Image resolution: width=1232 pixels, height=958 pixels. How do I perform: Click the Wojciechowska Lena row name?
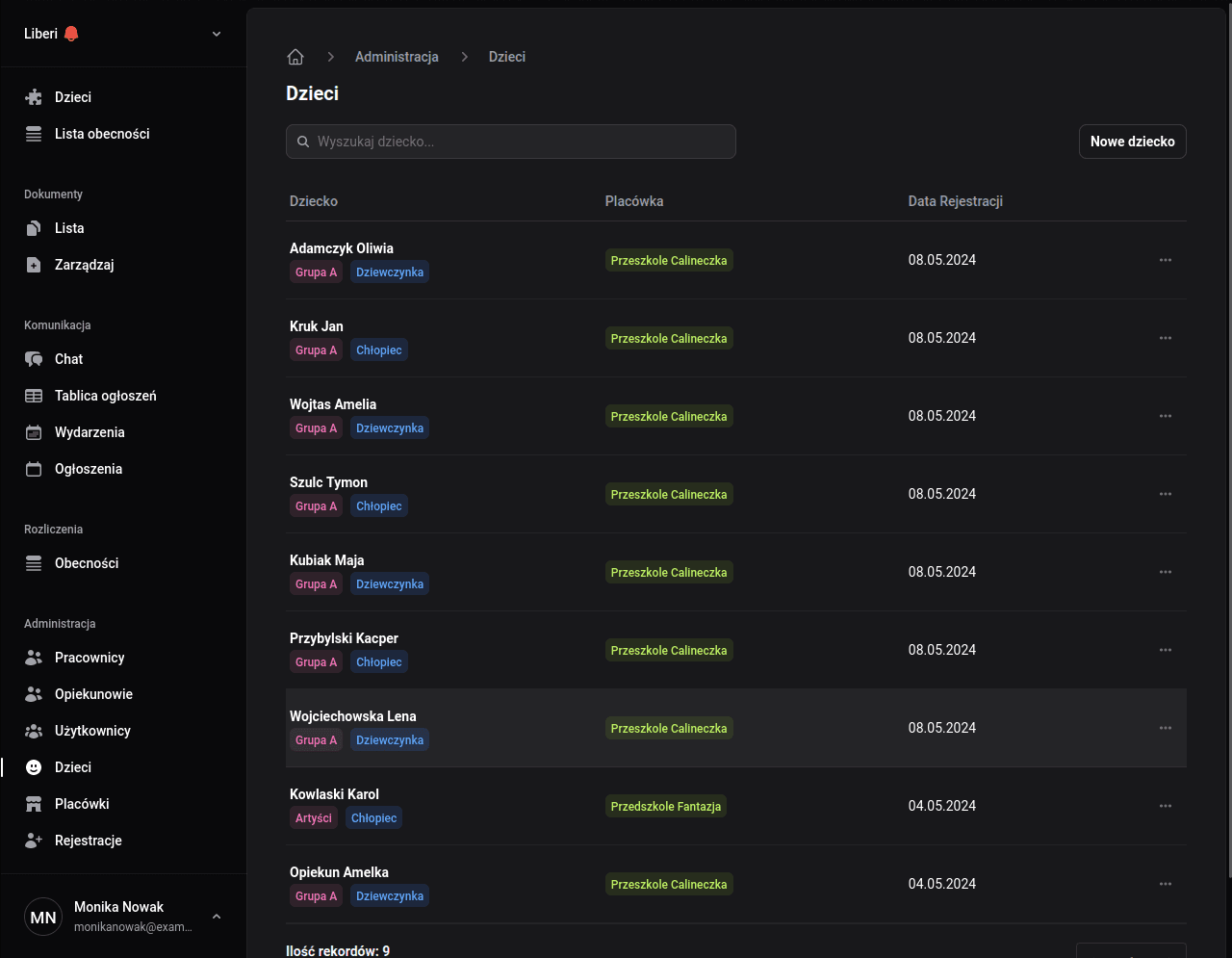(353, 716)
